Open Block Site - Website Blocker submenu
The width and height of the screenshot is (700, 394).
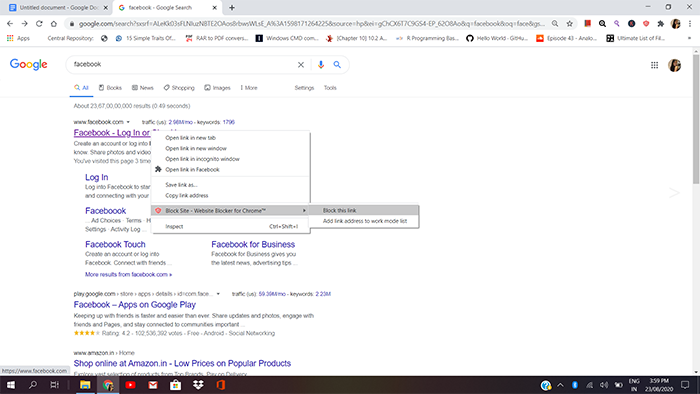click(231, 211)
